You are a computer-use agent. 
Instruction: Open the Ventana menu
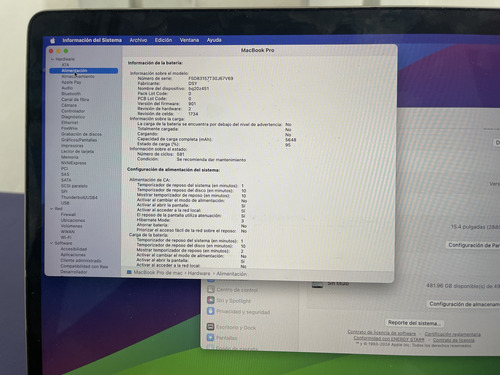point(189,40)
